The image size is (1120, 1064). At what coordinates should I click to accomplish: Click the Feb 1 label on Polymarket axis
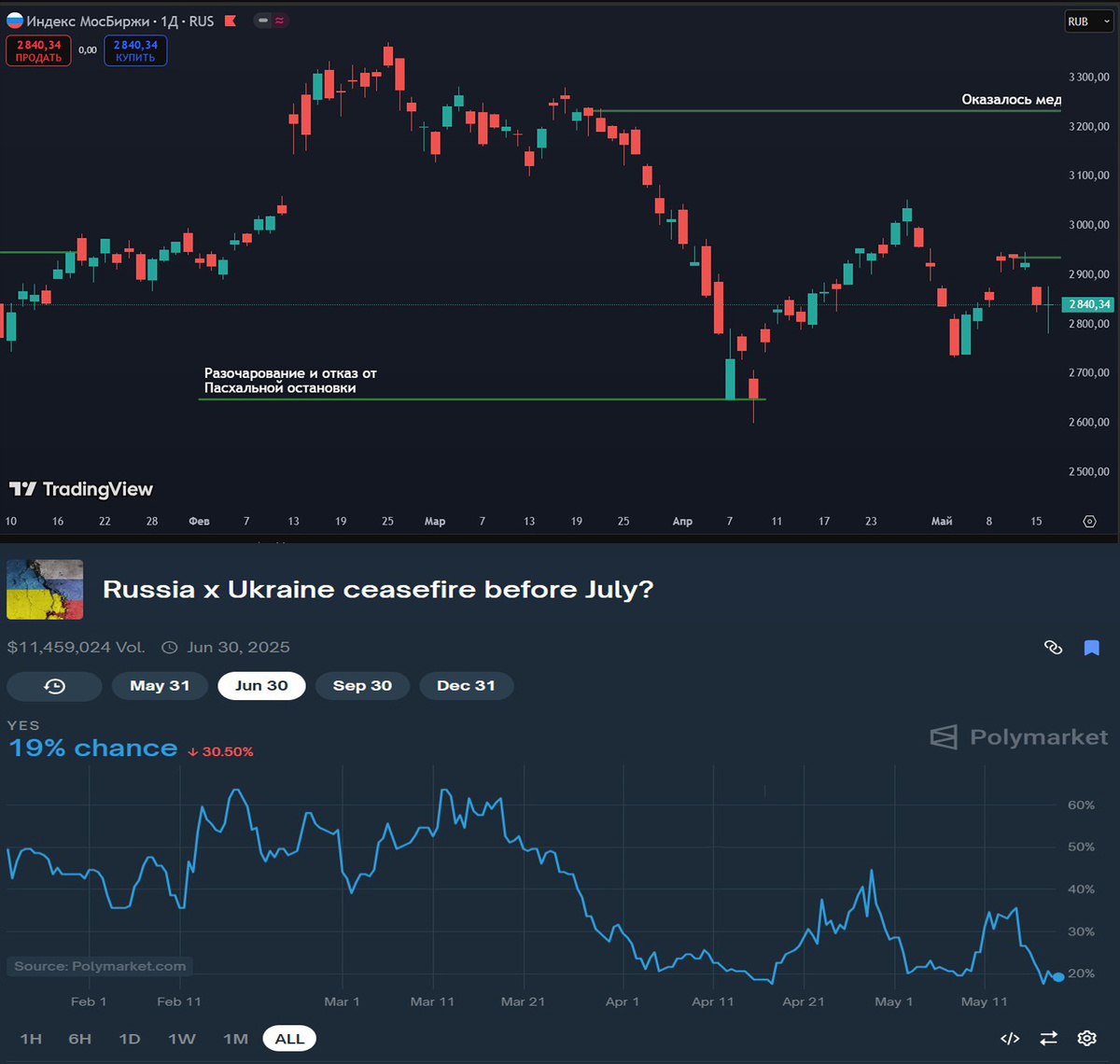89,1001
